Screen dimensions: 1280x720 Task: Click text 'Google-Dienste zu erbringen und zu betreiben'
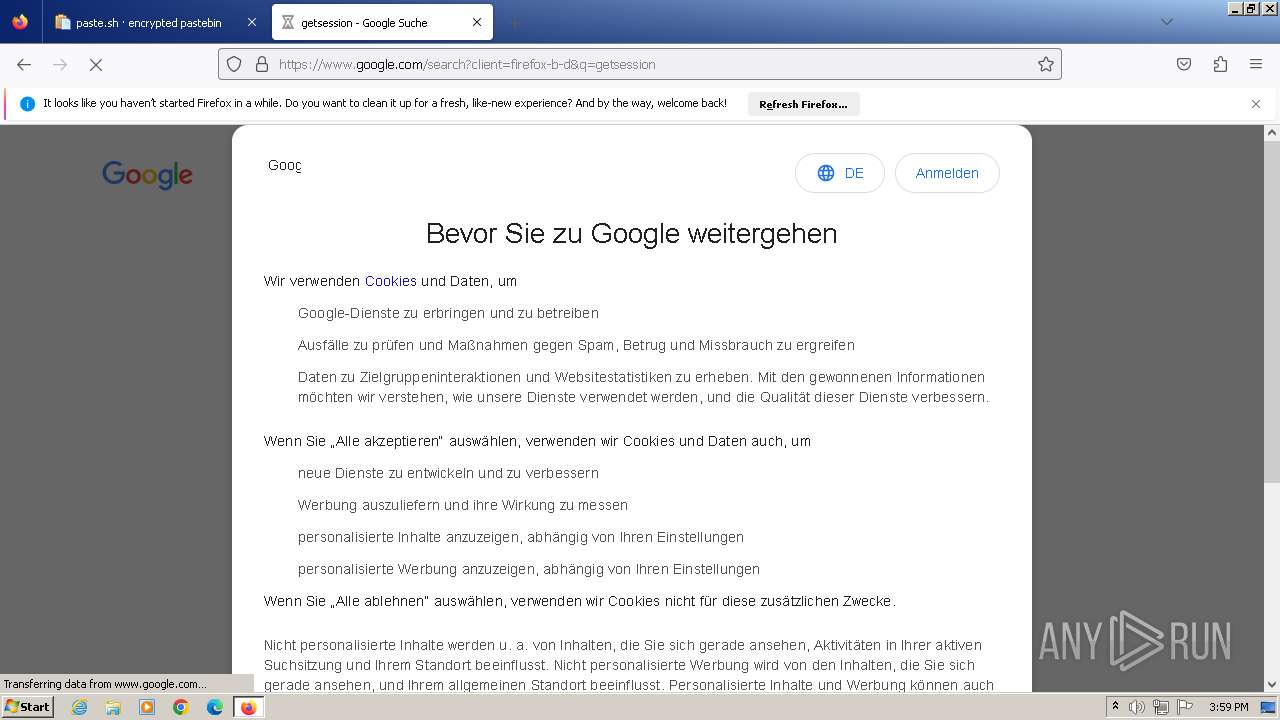(x=448, y=313)
